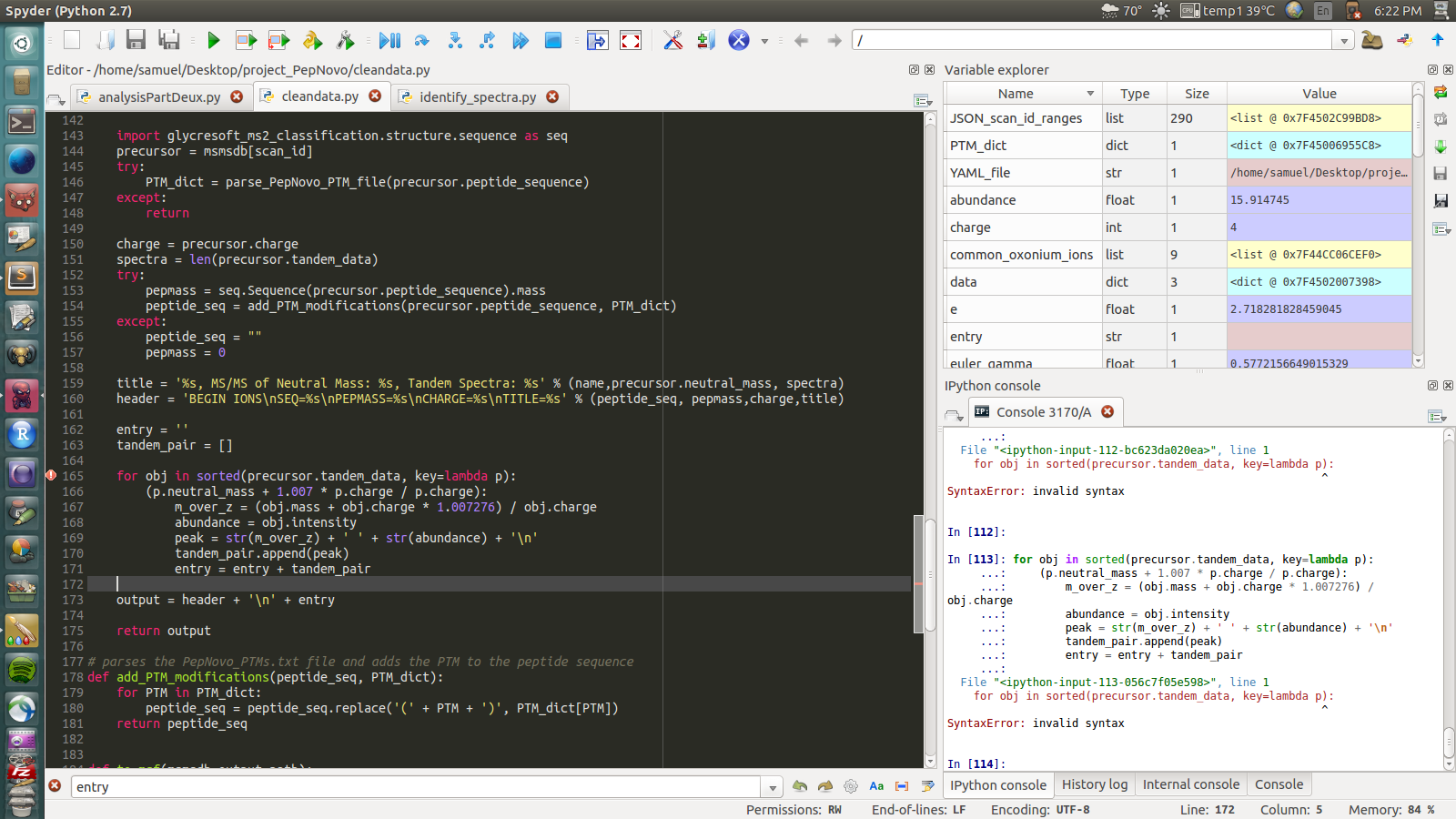
Task: Select the cleandata.py editor tab
Action: coord(320,96)
